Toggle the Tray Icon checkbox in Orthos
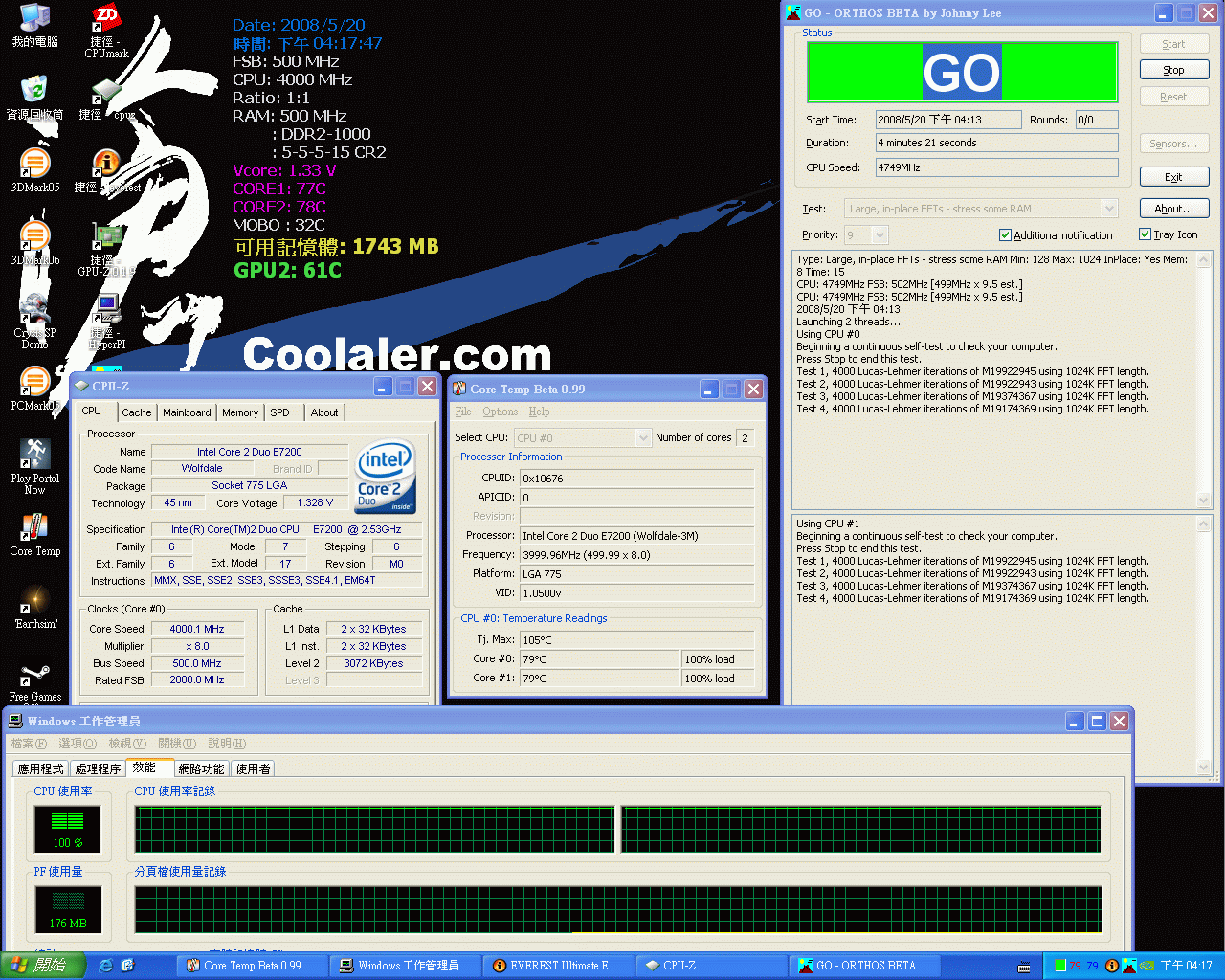Viewport: 1225px width, 980px height. [x=1145, y=234]
